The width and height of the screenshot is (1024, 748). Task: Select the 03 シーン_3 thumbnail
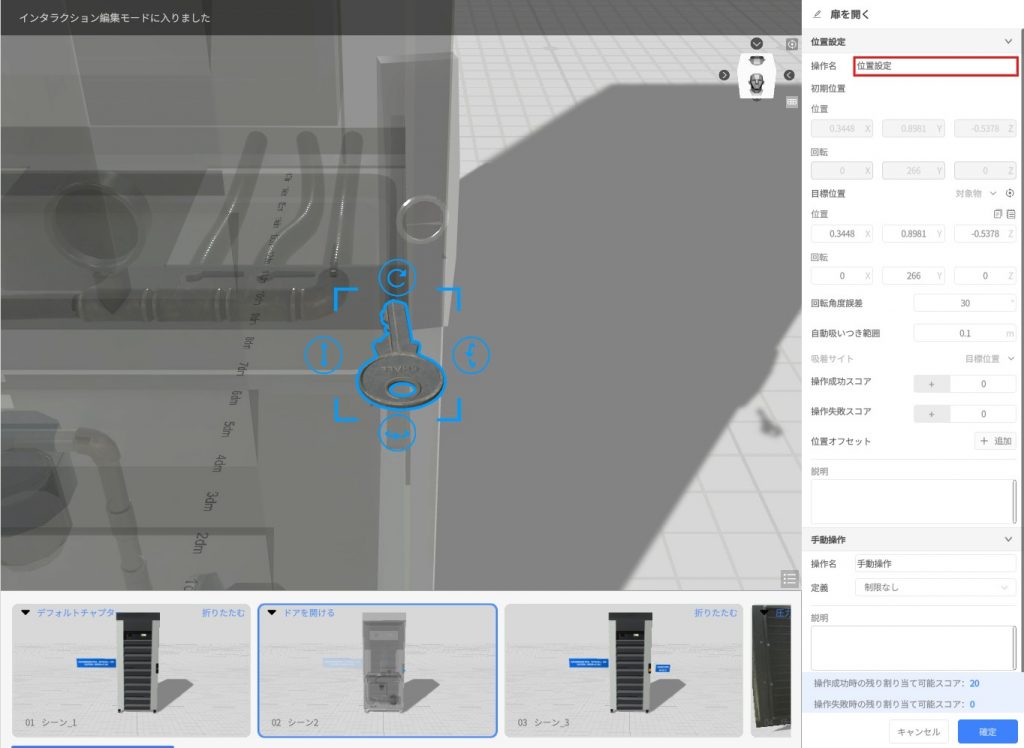[624, 670]
